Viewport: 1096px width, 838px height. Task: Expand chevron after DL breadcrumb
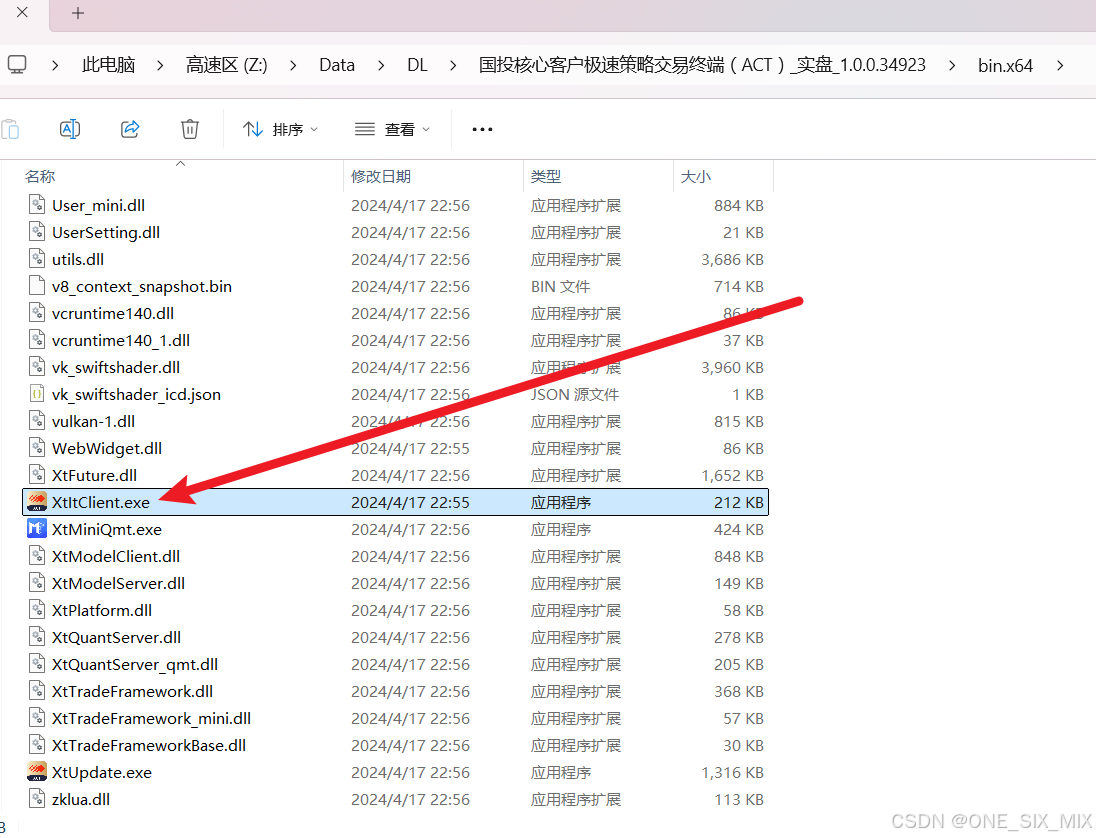click(x=453, y=65)
